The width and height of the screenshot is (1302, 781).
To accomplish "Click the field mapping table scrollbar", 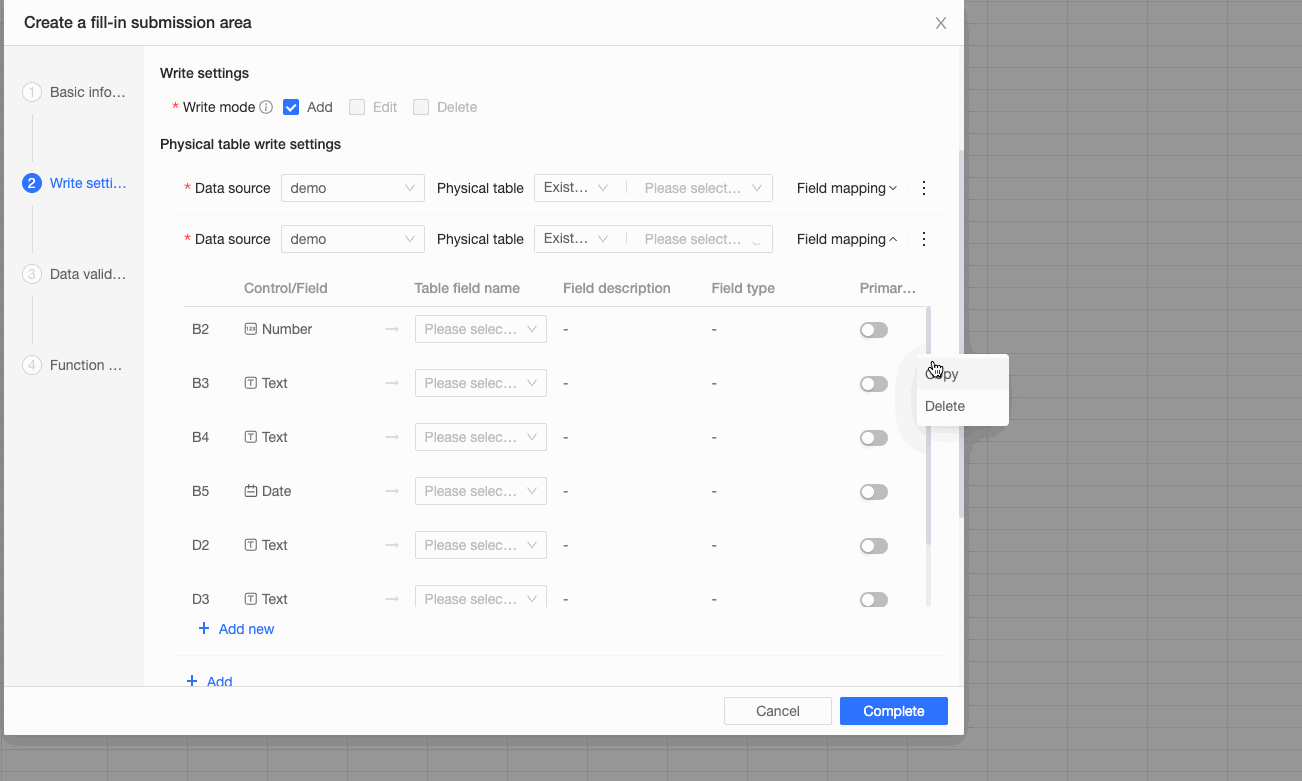I will [x=929, y=426].
